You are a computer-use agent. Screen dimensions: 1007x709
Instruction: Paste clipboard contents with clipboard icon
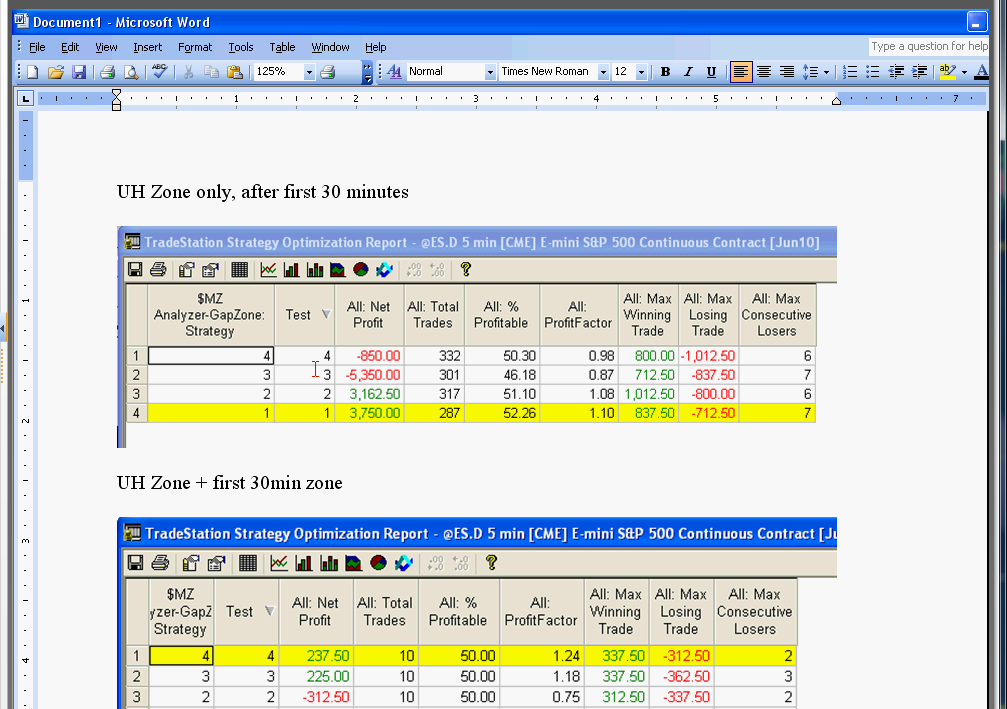[x=235, y=72]
